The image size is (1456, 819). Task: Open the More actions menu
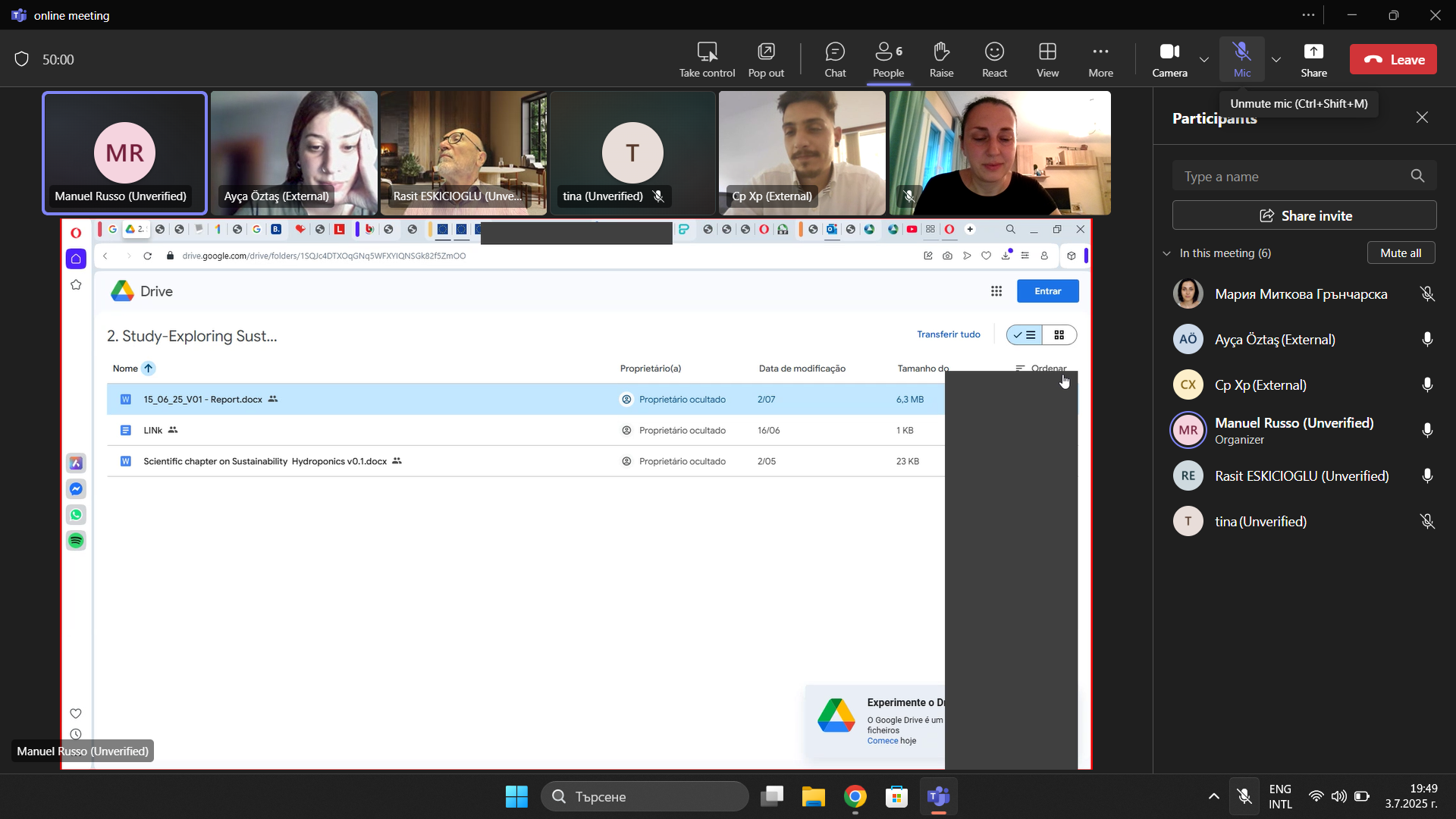[1100, 59]
